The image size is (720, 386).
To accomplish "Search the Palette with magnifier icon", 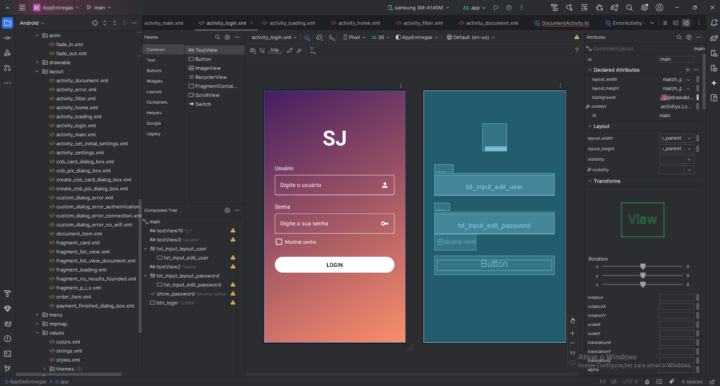I will [x=217, y=37].
